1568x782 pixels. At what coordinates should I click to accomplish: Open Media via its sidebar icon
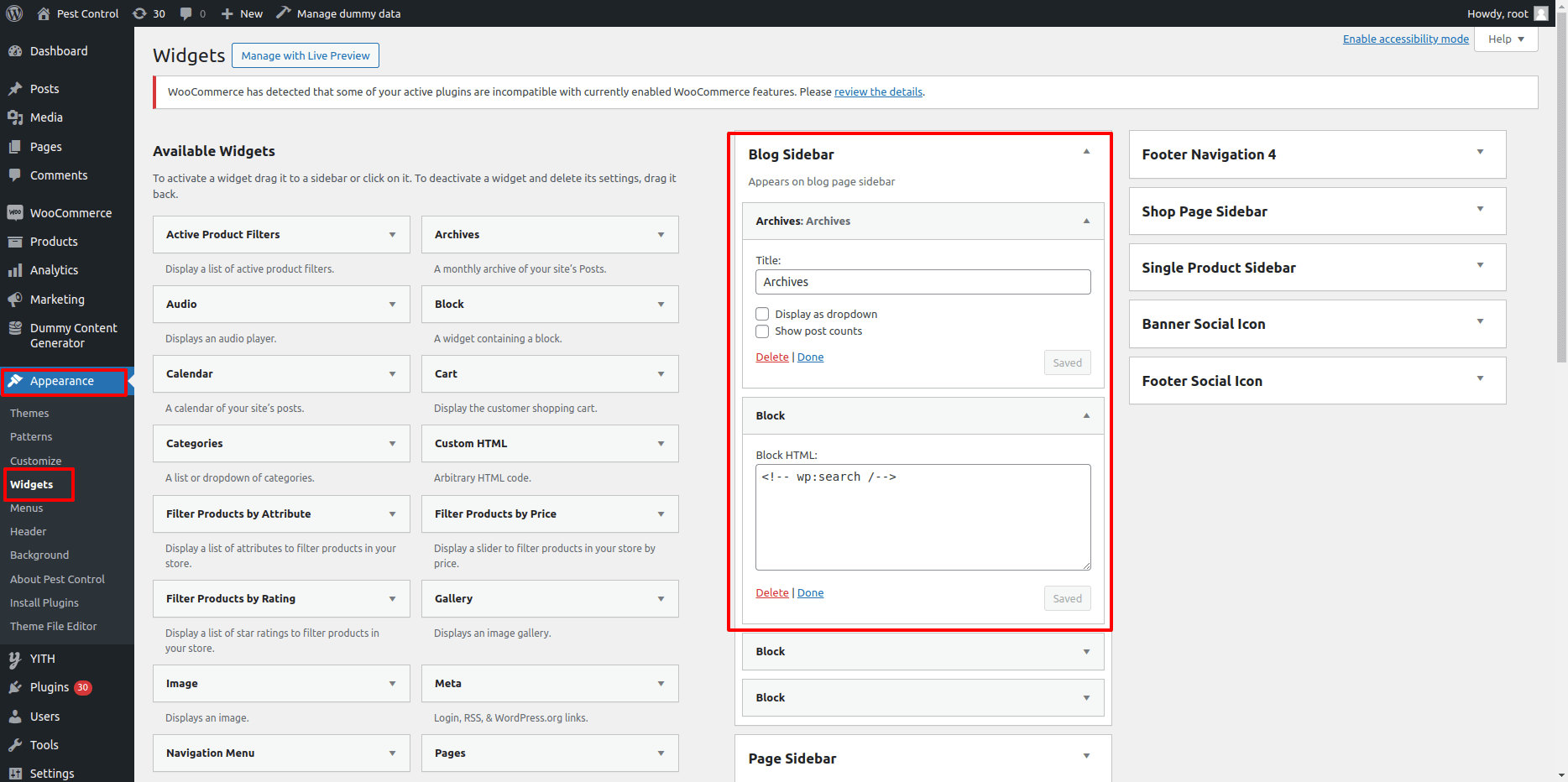[x=15, y=117]
